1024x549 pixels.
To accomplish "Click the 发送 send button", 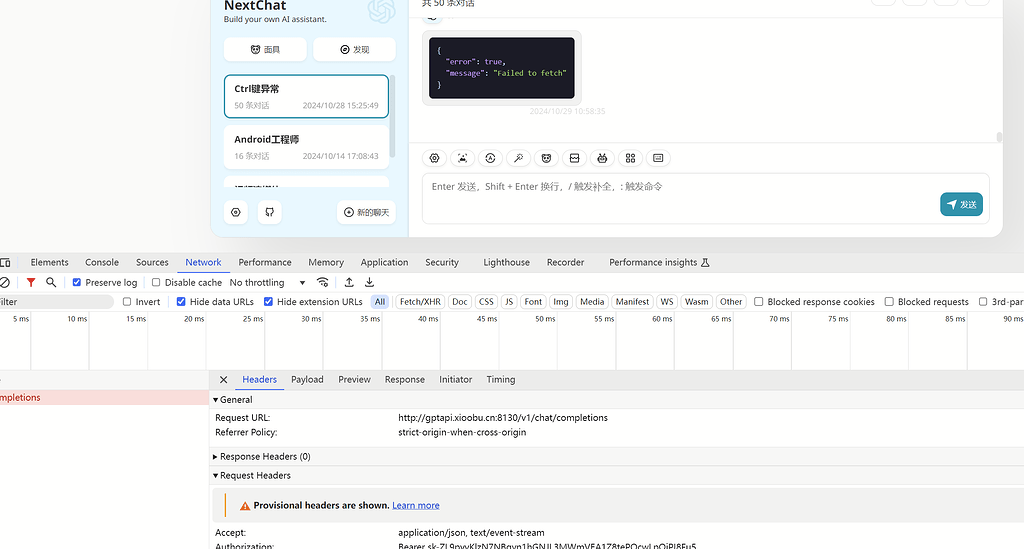I will click(x=961, y=204).
